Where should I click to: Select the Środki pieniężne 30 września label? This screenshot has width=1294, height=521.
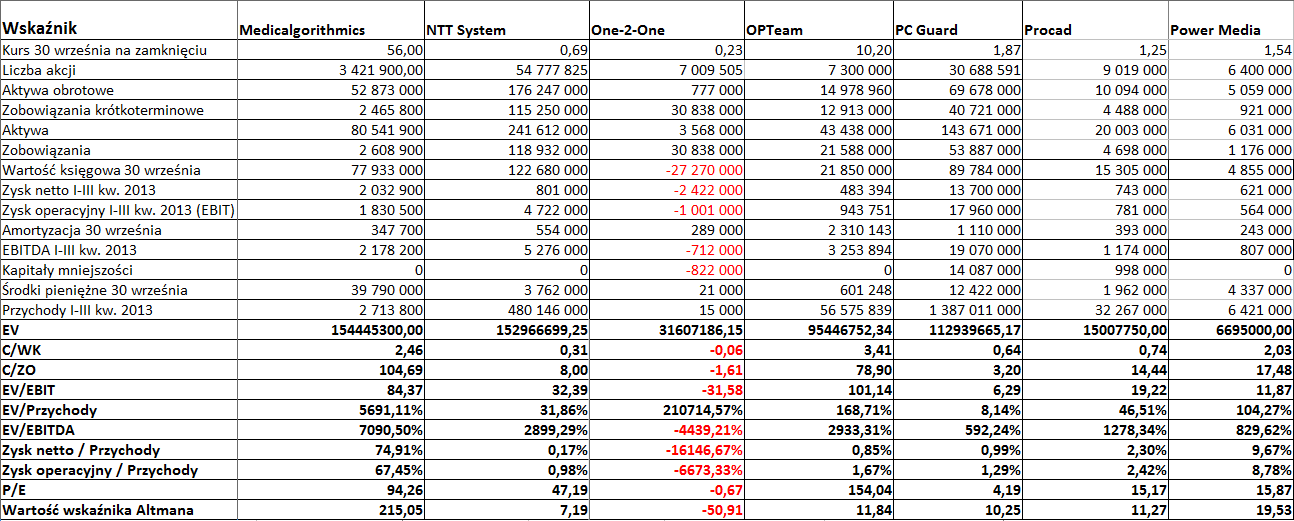[x=95, y=290]
